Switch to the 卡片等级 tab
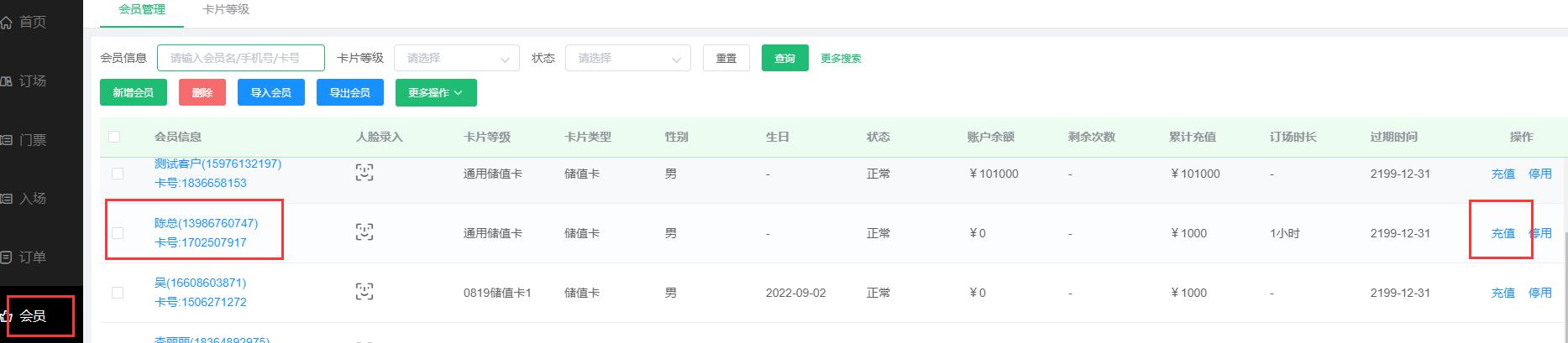This screenshot has height=343, width=1568. point(226,10)
